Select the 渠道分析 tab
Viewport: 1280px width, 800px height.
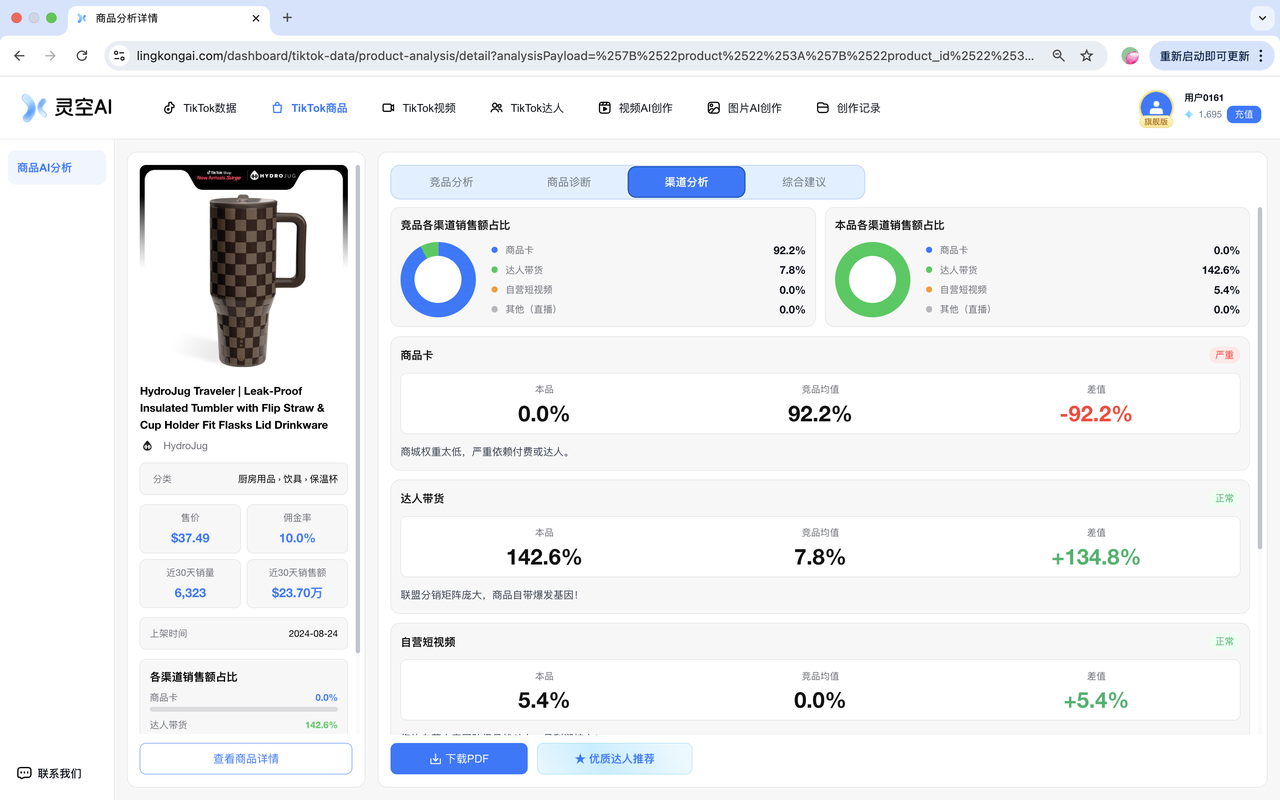(686, 182)
